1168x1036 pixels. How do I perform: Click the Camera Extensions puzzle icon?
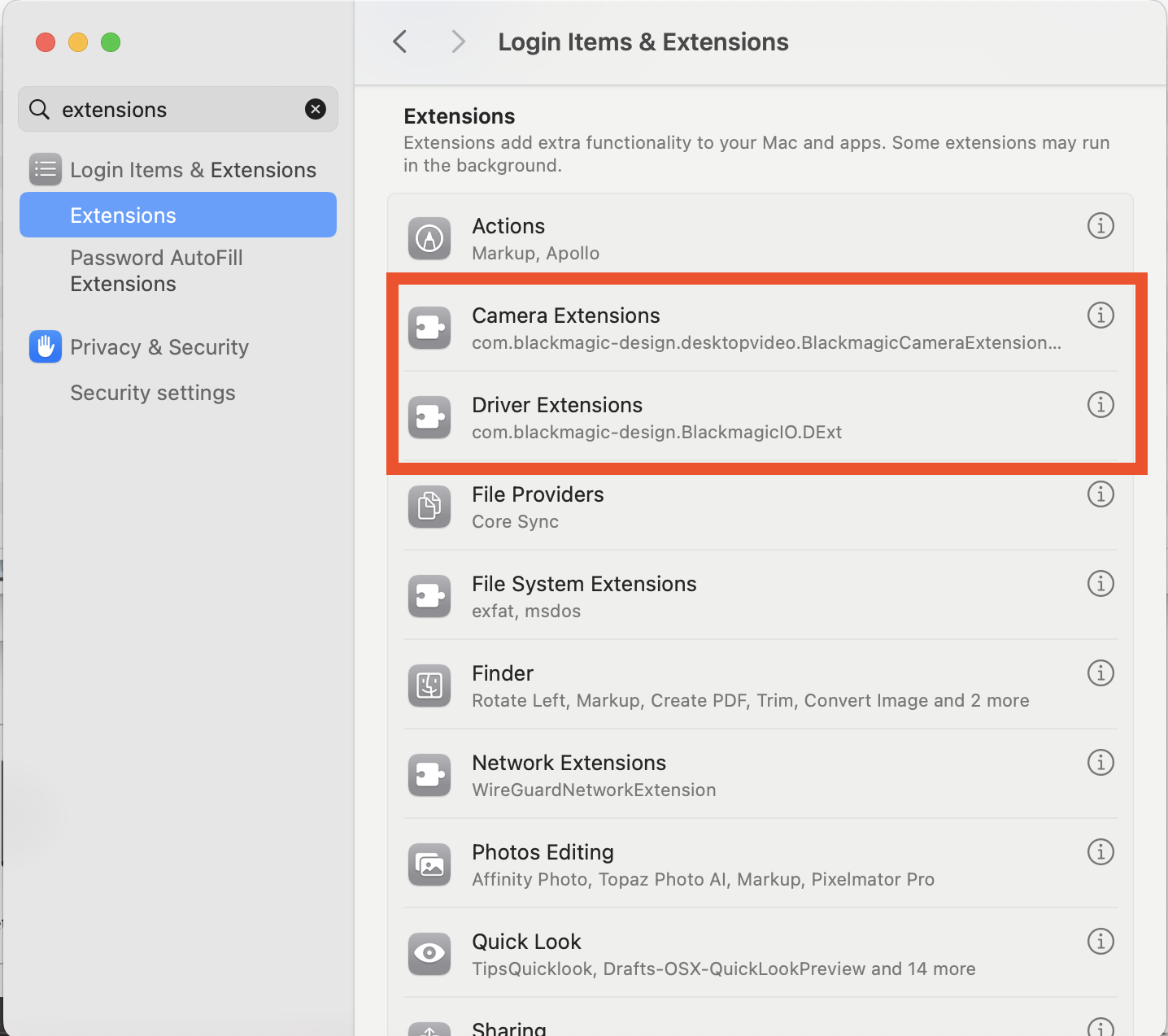pos(429,328)
